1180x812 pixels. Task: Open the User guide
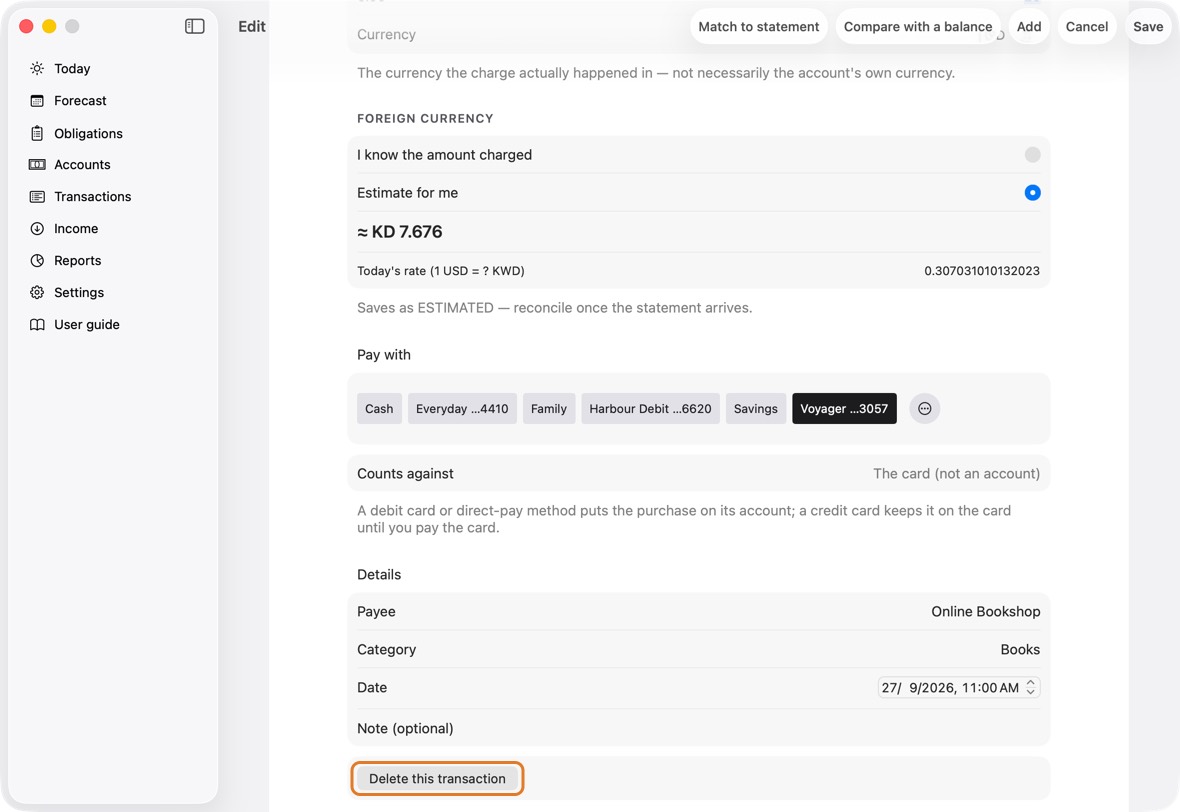pos(87,324)
